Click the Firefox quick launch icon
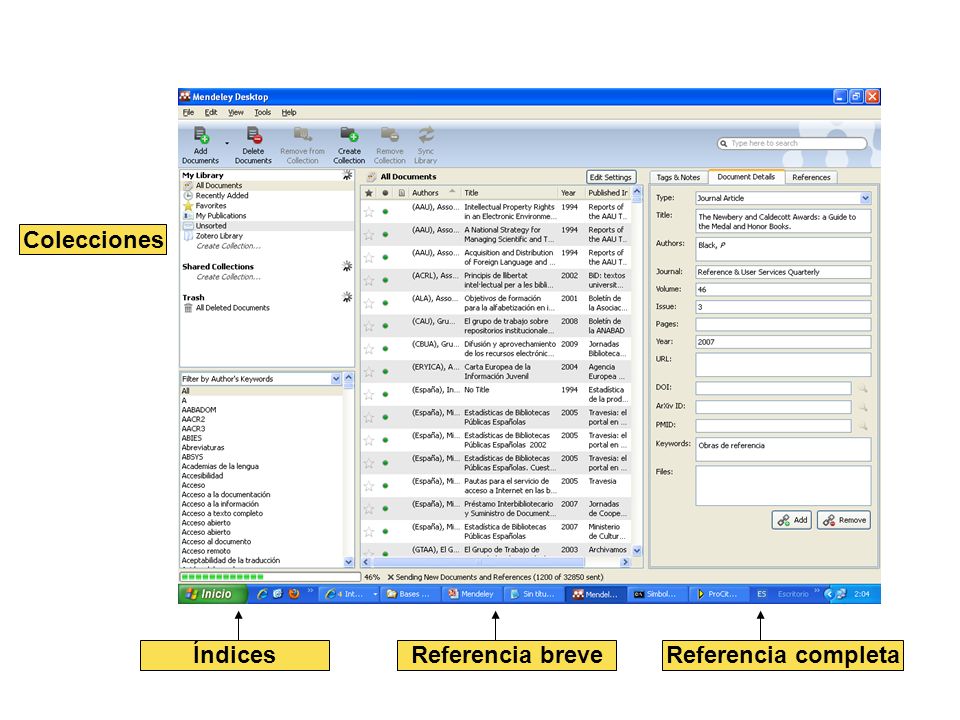 click(x=294, y=594)
